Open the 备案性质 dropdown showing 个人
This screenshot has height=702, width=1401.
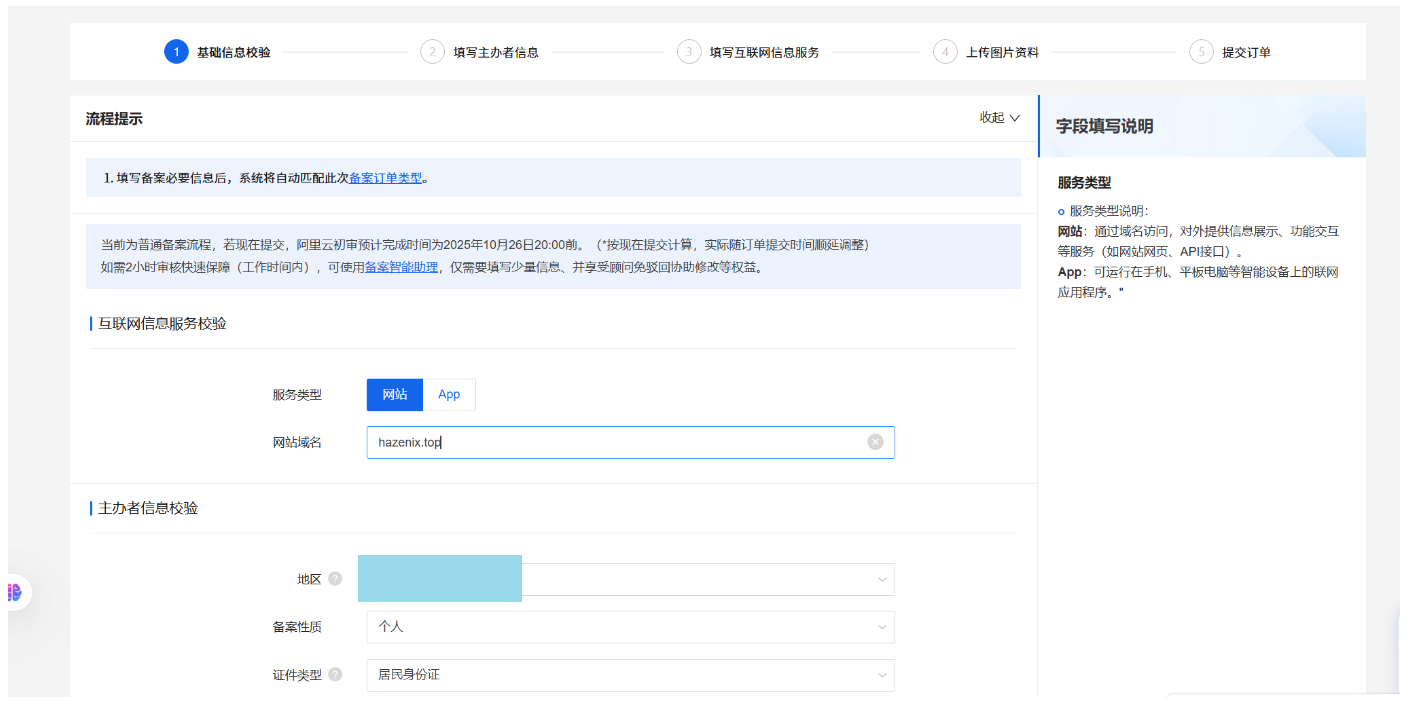click(630, 627)
